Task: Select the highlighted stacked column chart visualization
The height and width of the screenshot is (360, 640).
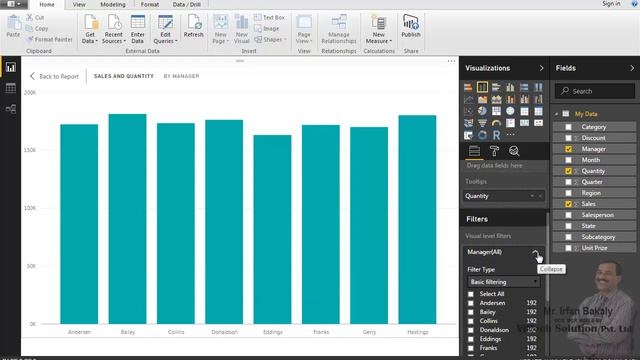Action: pyautogui.click(x=482, y=87)
